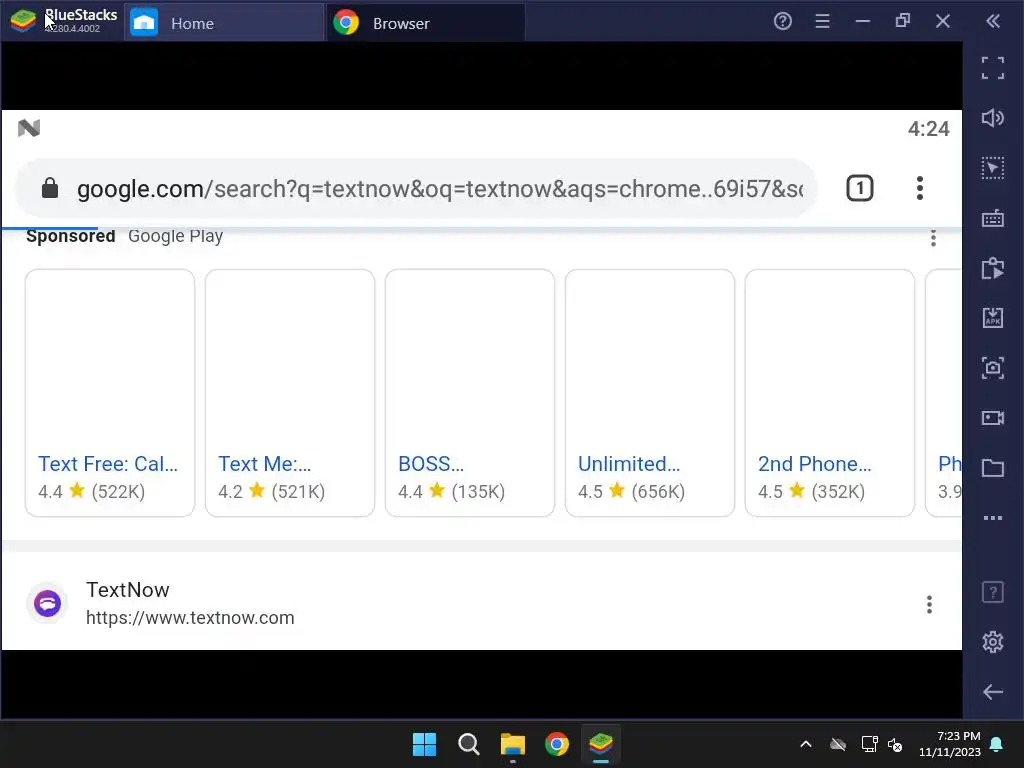Select the cursor lock icon in sidebar

click(x=993, y=168)
